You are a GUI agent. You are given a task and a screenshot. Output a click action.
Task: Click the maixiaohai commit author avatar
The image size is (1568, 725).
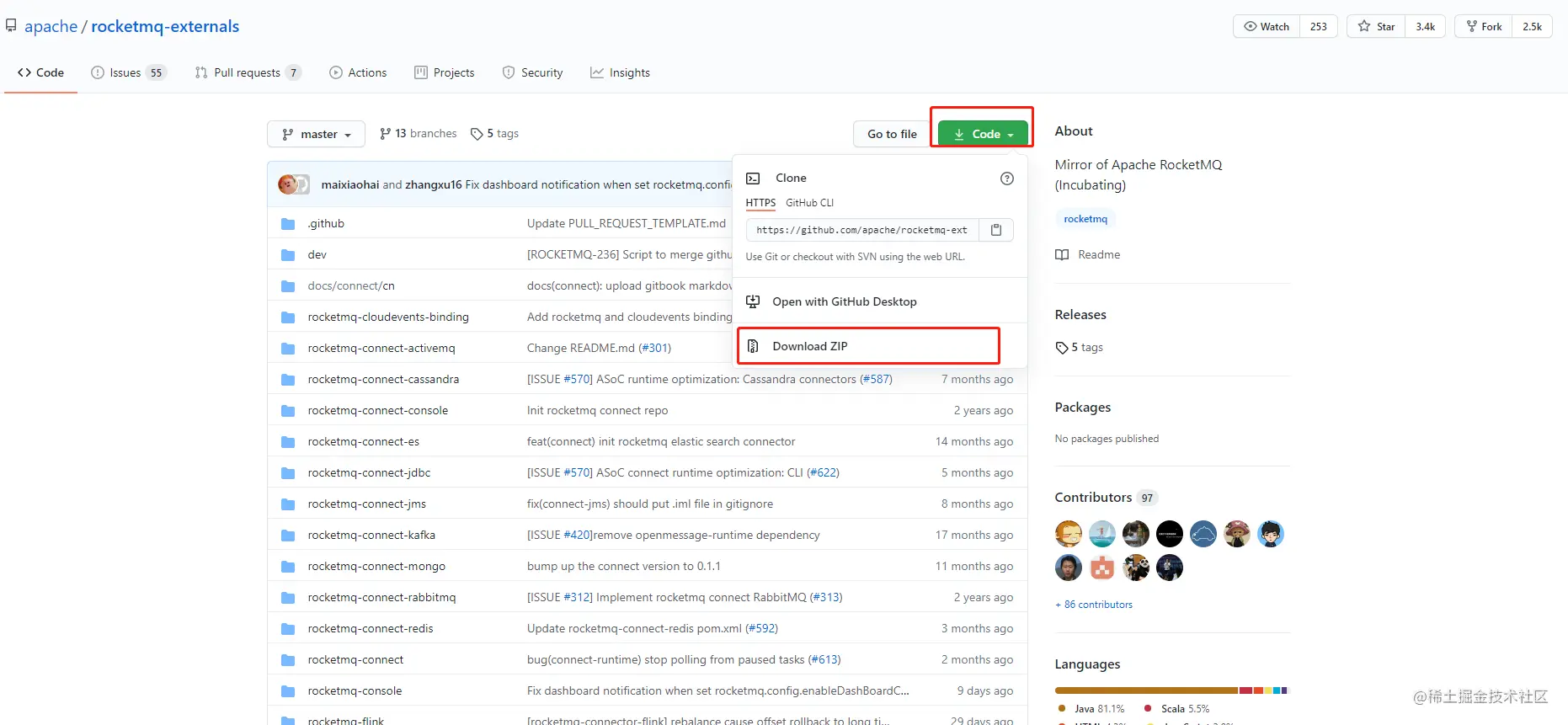pyautogui.click(x=287, y=184)
